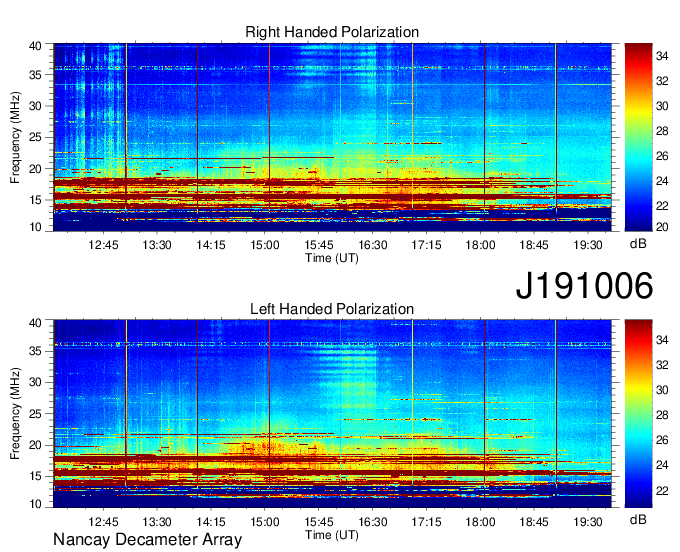Click the '10' frequency tick on Left Handed plot
This screenshot has height=552, width=680.
[x=35, y=504]
